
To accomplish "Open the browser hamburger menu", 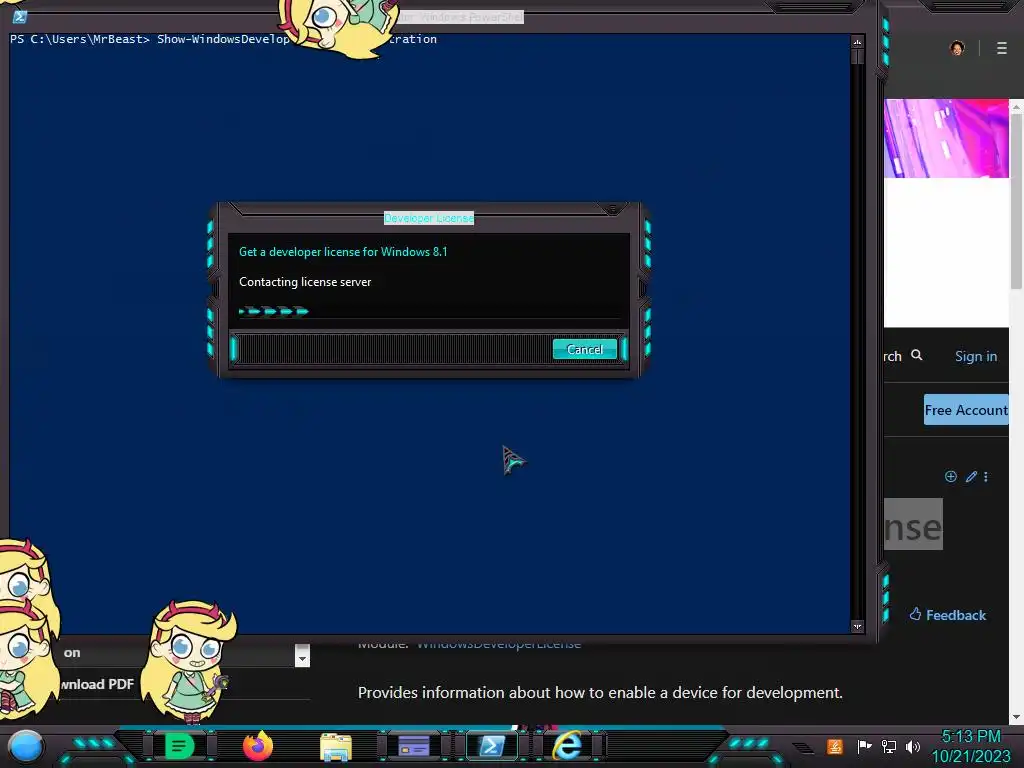I will [x=1002, y=48].
